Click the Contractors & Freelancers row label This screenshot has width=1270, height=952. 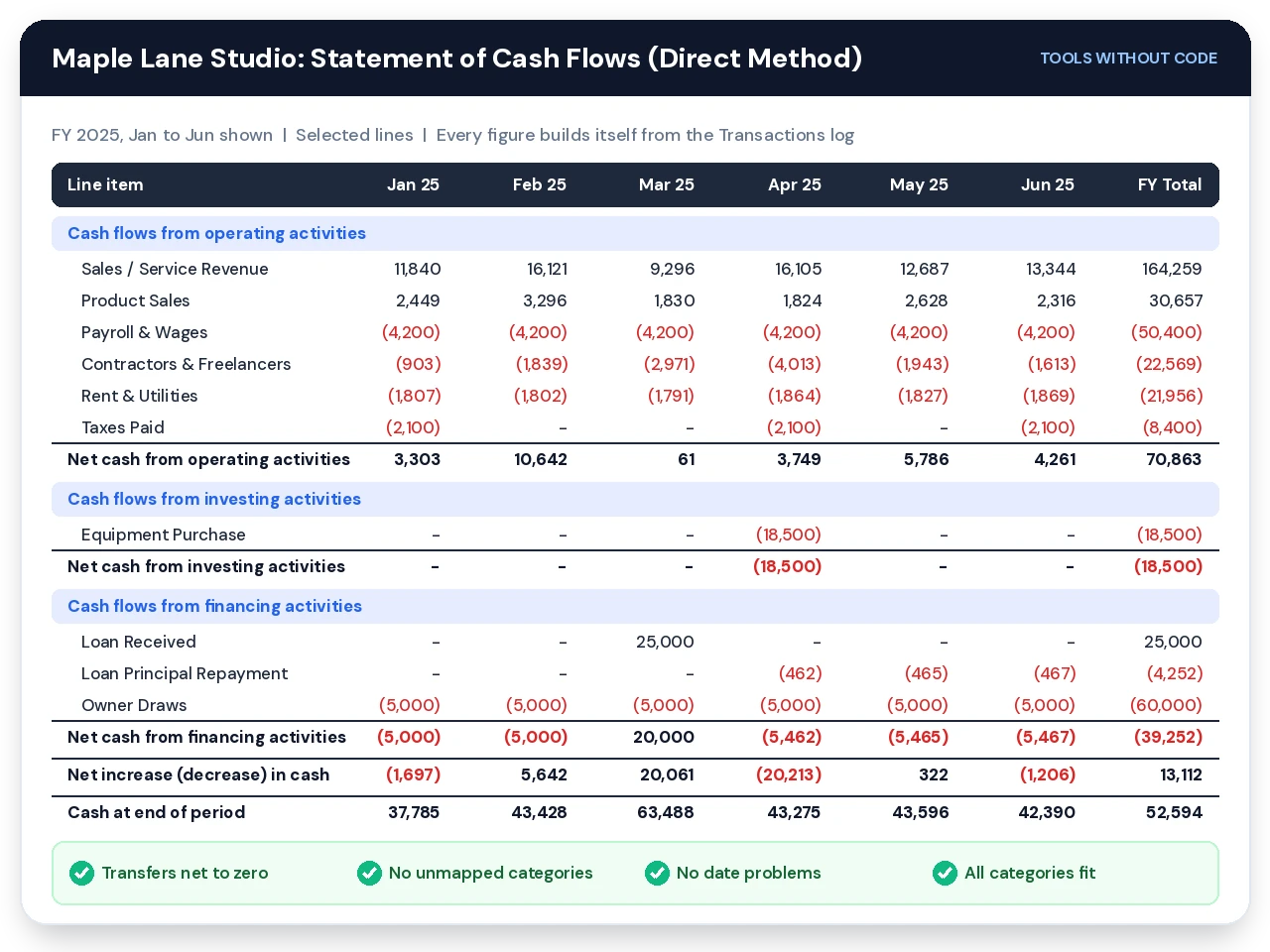point(186,364)
